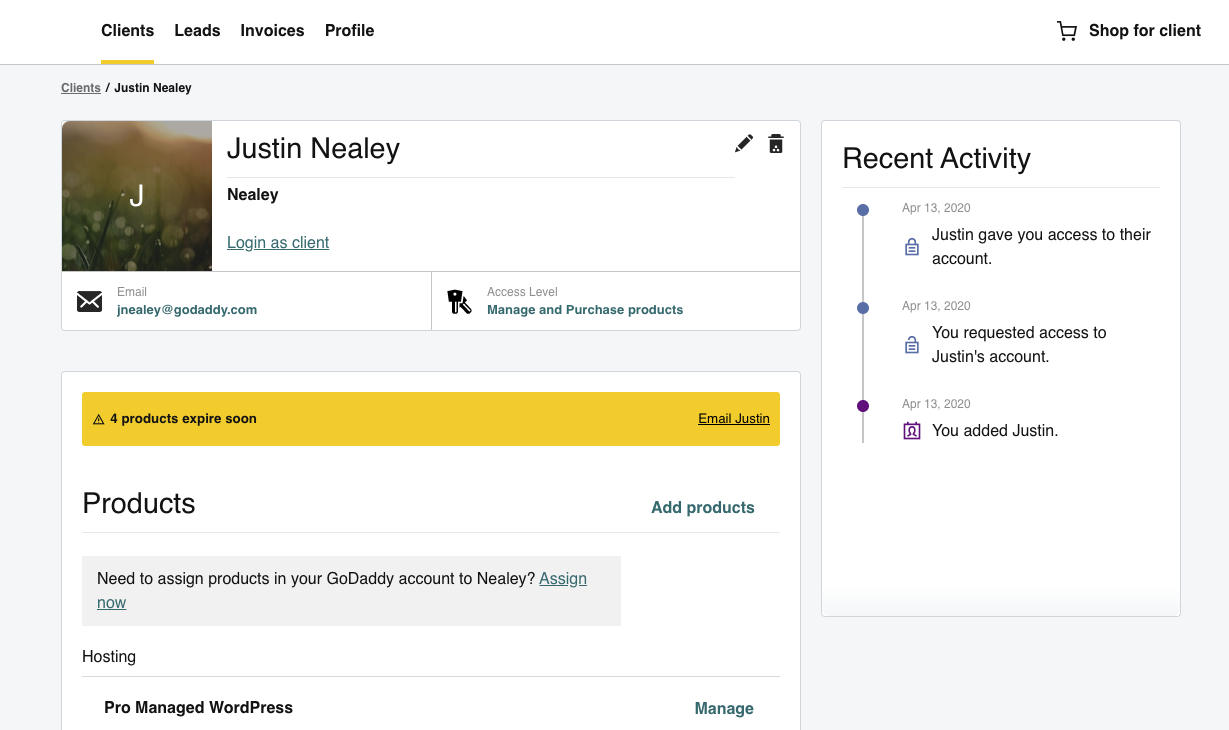This screenshot has height=730, width=1229.
Task: Click 'Manage and Purchase products' access level
Action: (585, 310)
